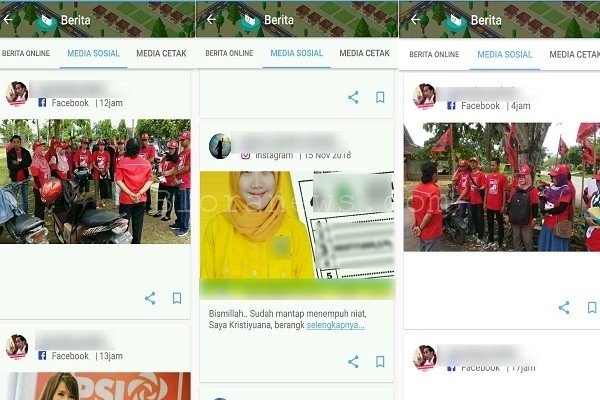Click Berita title in middle screen
600x400 pixels.
pos(279,20)
